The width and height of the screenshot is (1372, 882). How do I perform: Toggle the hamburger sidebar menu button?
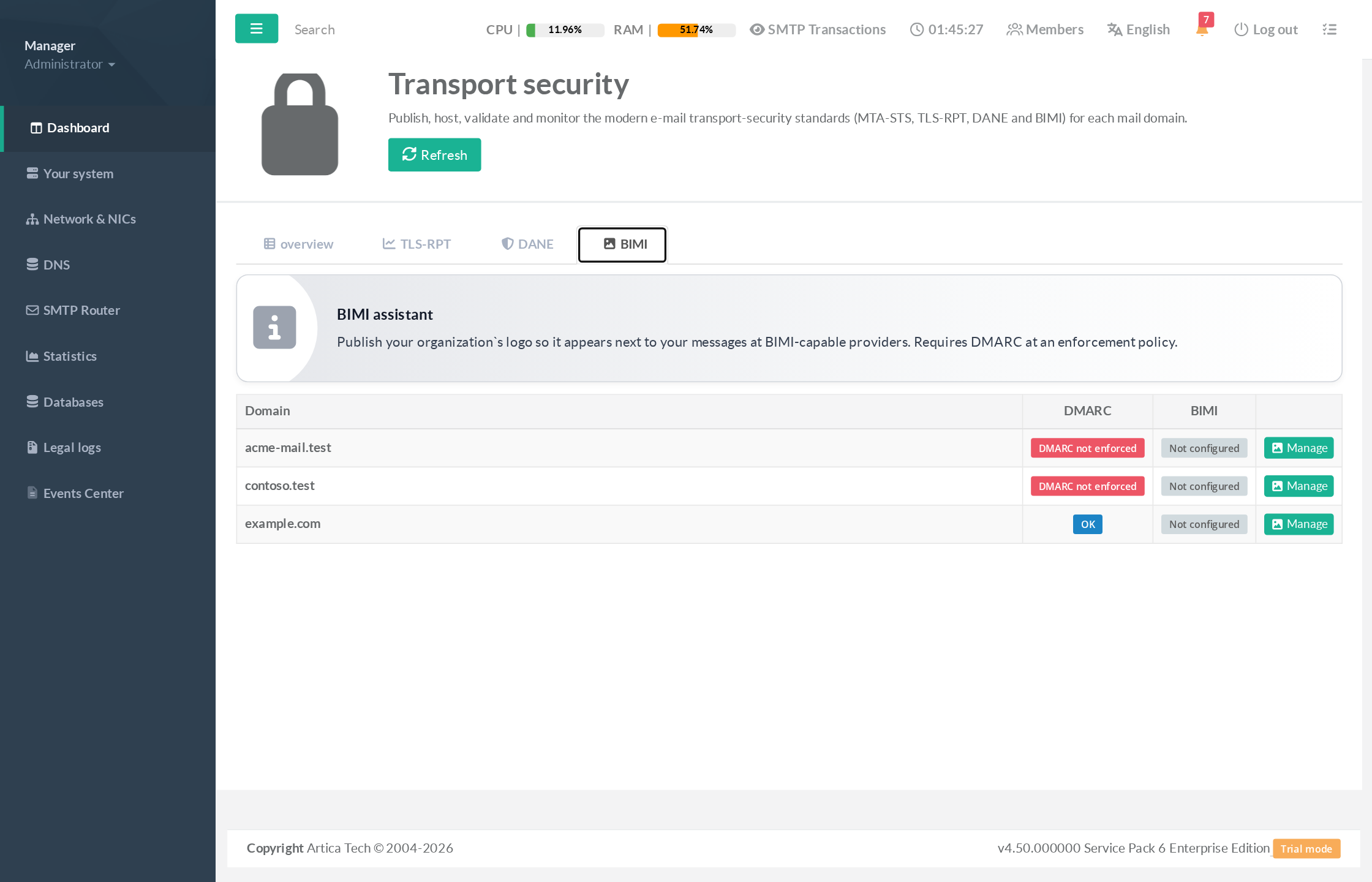coord(256,28)
